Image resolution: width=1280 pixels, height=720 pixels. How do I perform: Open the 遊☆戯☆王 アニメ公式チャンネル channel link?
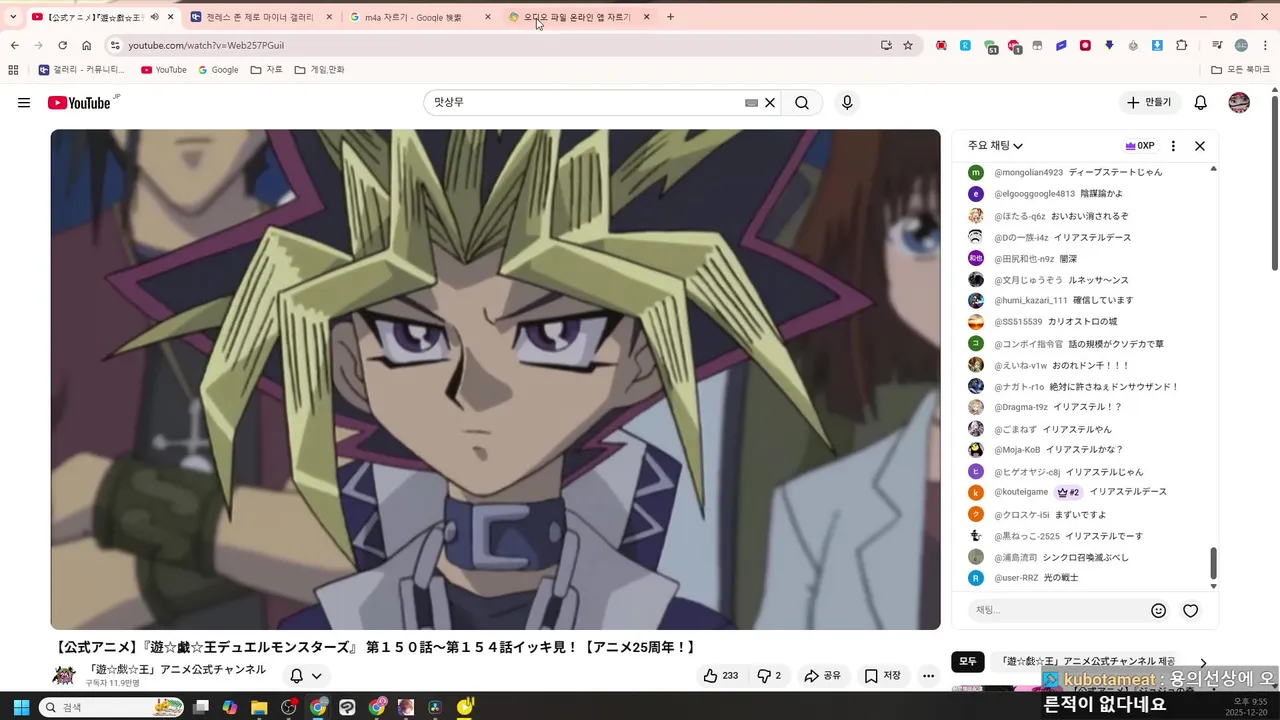tap(177, 669)
